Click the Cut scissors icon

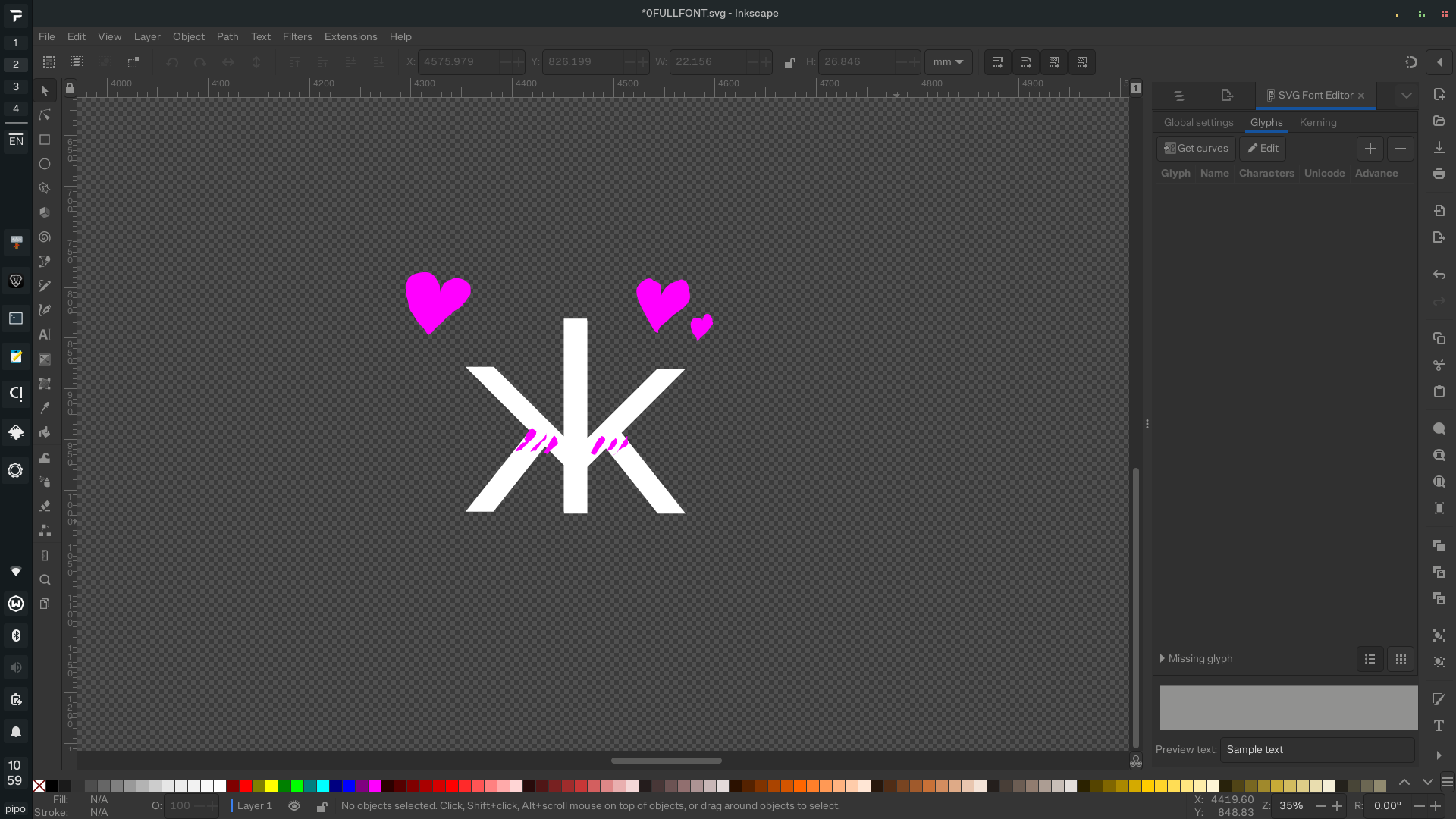(x=1439, y=365)
